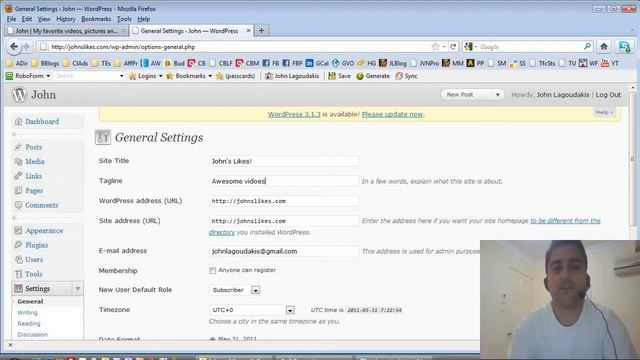Open the Tools menu in the menu bar

(x=124, y=19)
